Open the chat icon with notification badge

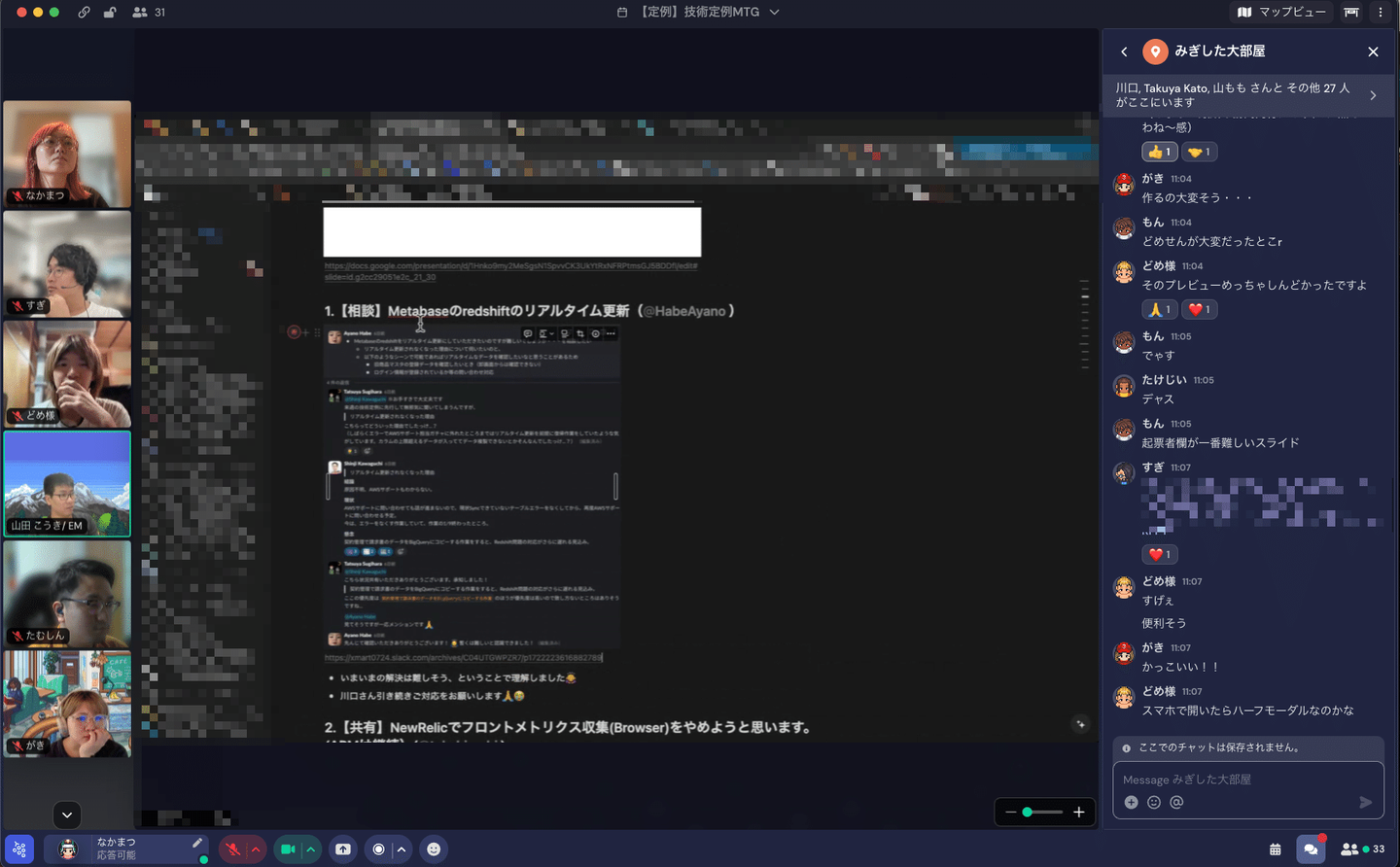1311,850
